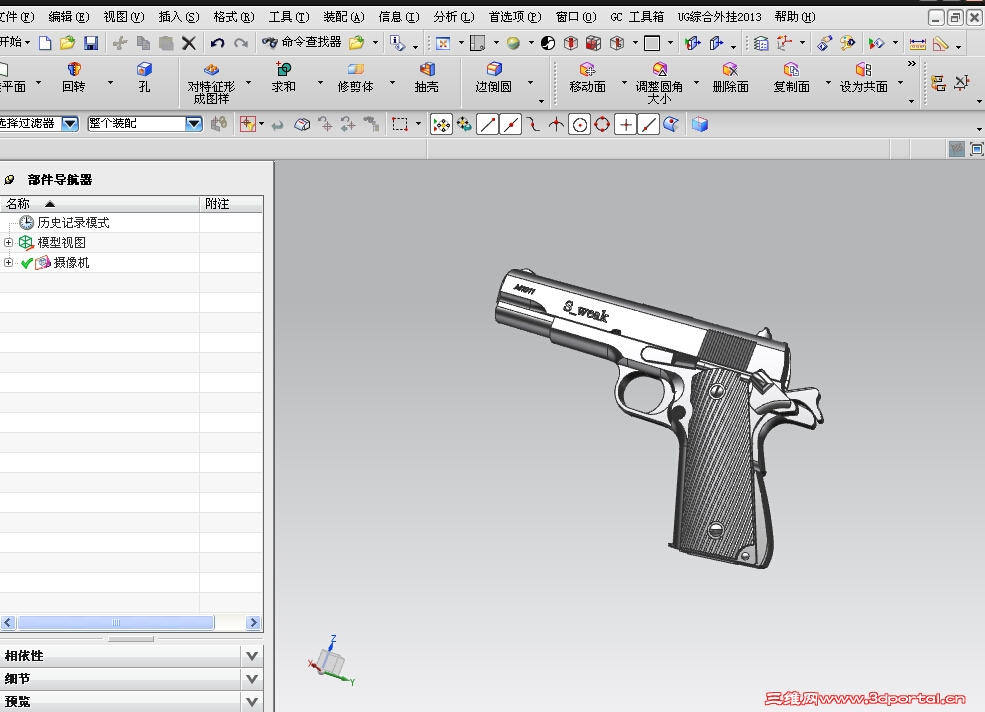
Task: Undo the last operation
Action: [x=217, y=43]
